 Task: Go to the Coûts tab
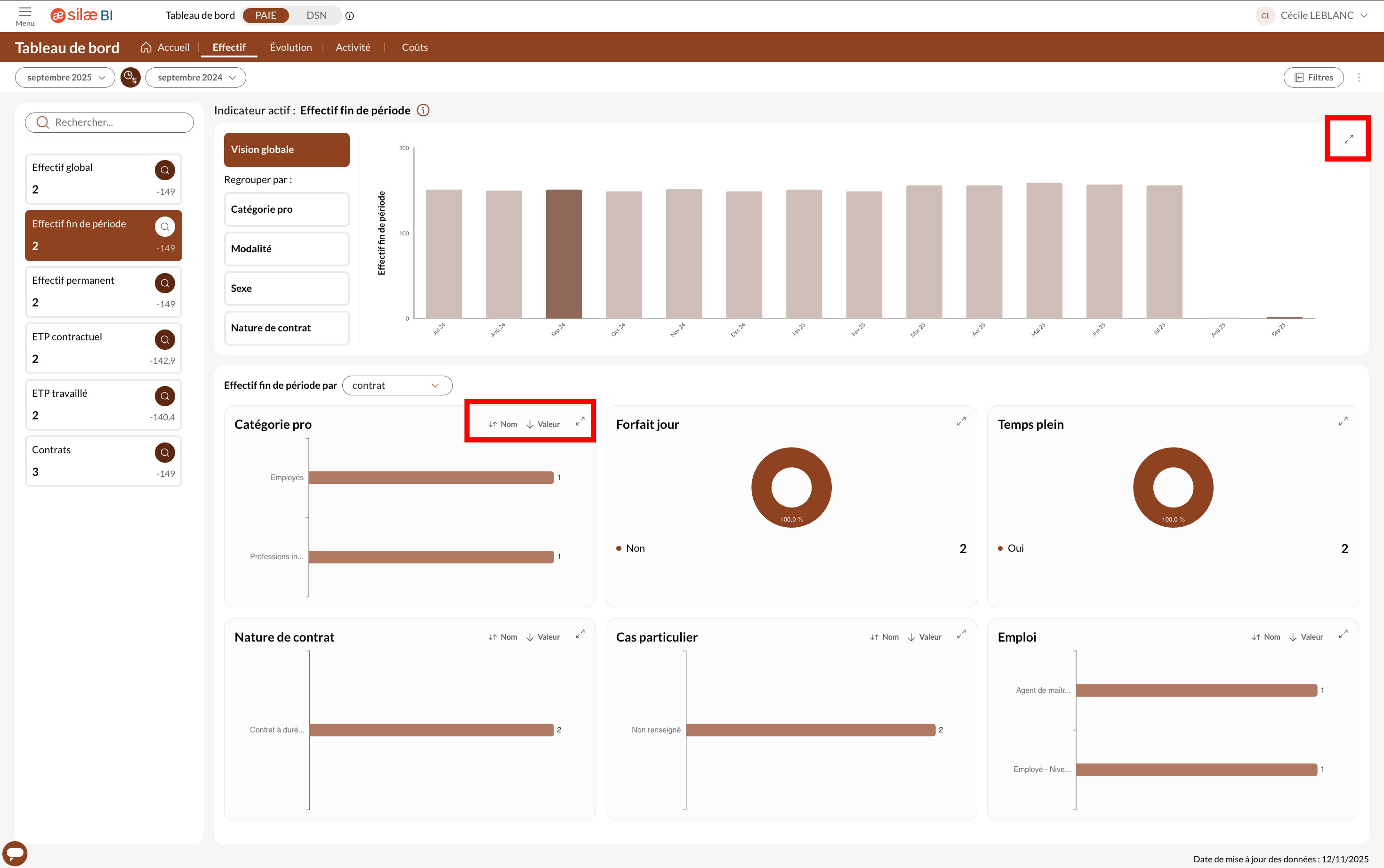[x=414, y=47]
